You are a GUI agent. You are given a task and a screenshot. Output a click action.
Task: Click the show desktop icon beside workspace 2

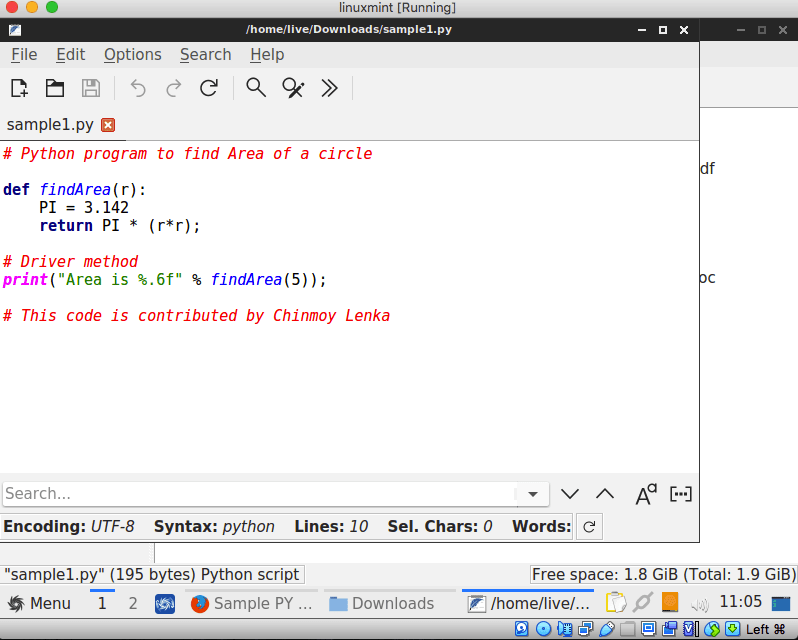pyautogui.click(x=165, y=604)
